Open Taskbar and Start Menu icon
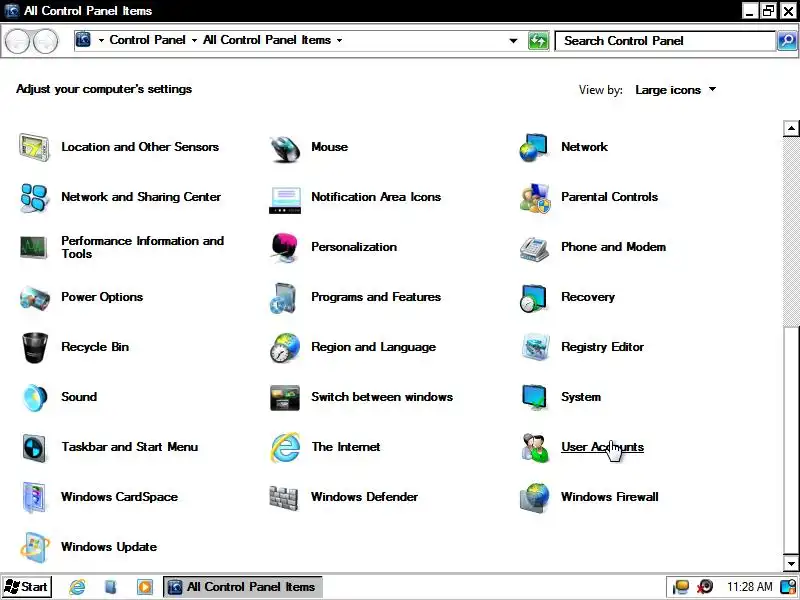This screenshot has height=600, width=800. pyautogui.click(x=34, y=448)
